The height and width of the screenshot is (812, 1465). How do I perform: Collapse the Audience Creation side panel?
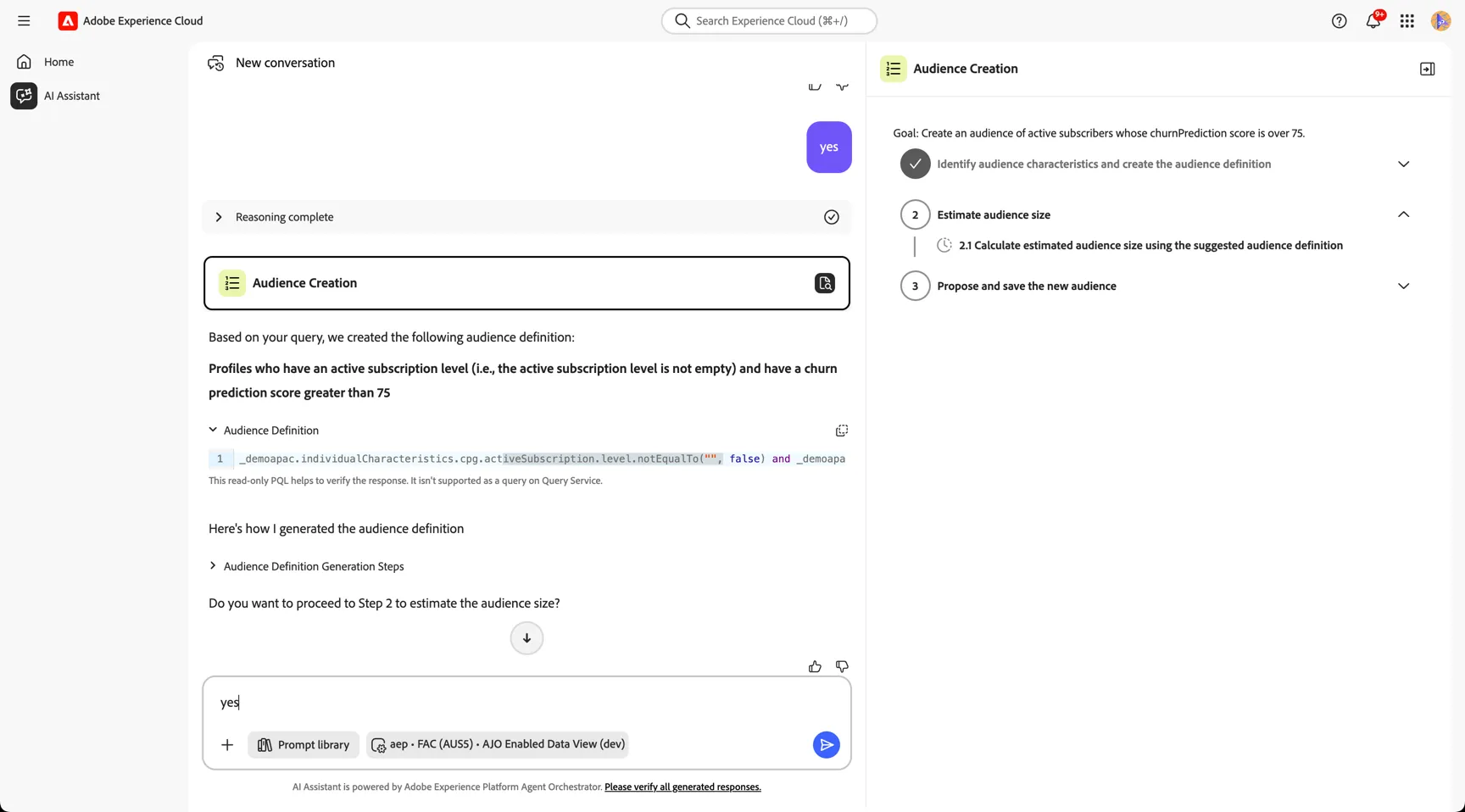[1427, 69]
